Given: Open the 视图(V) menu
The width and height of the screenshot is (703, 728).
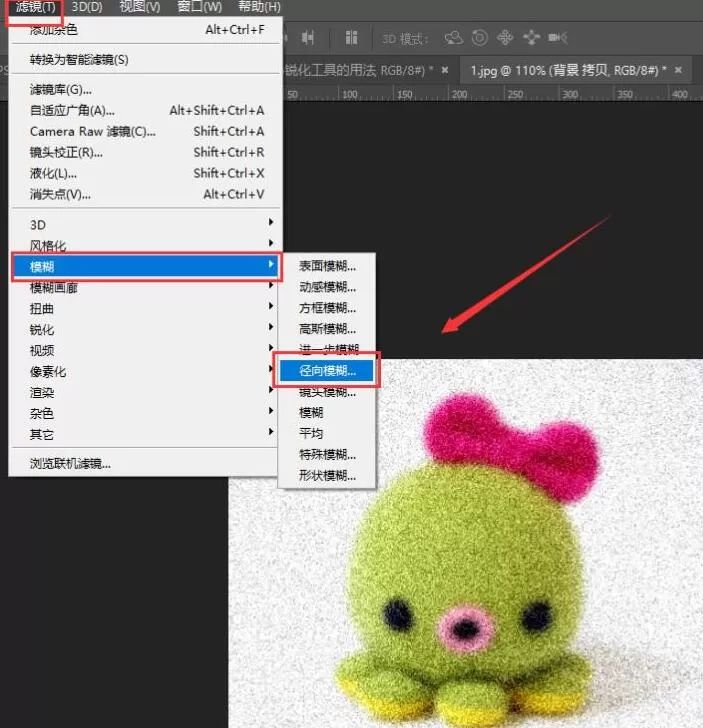Looking at the screenshot, I should [x=139, y=7].
